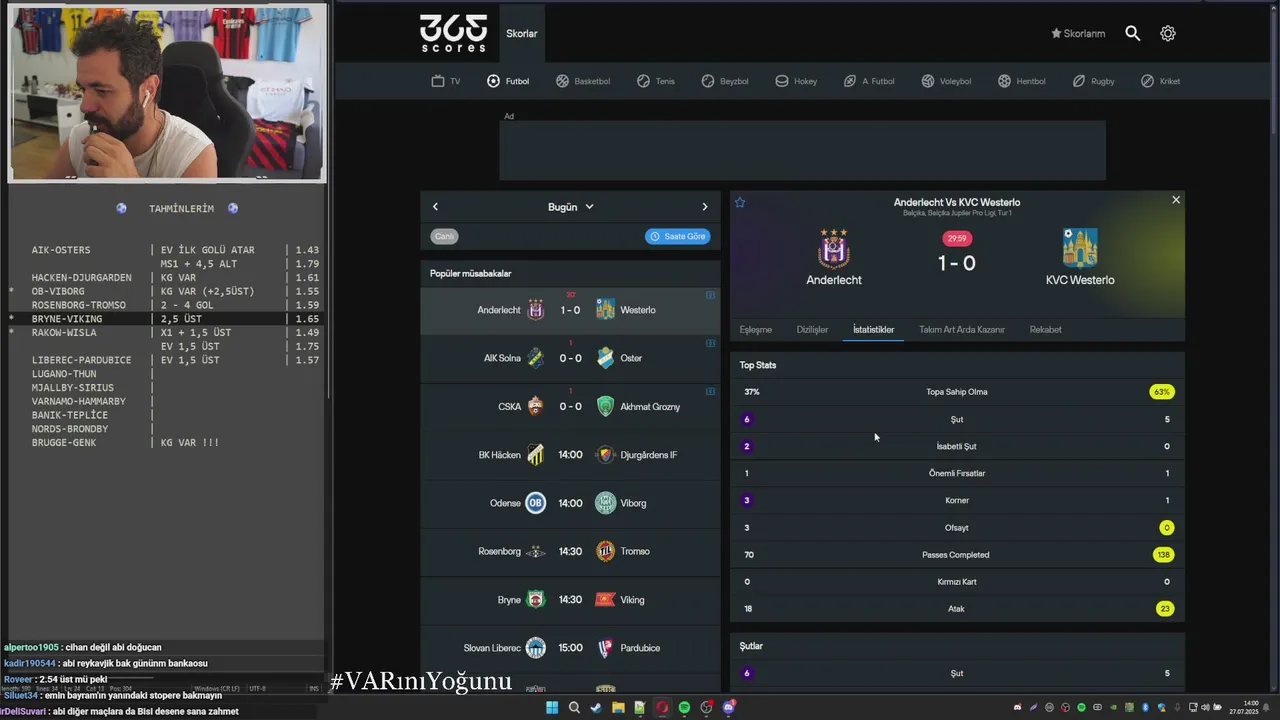Go to next day arrow
This screenshot has height=720, width=1280.
(x=705, y=207)
